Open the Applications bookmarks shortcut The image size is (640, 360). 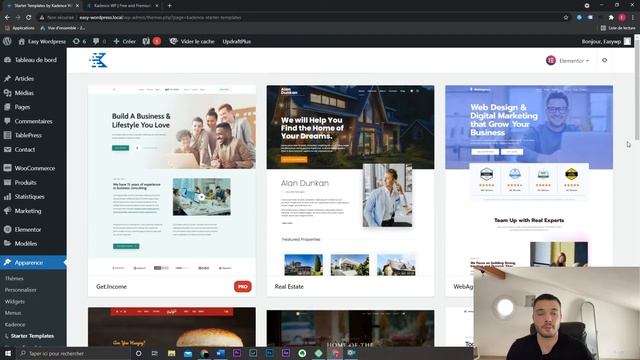coord(20,28)
